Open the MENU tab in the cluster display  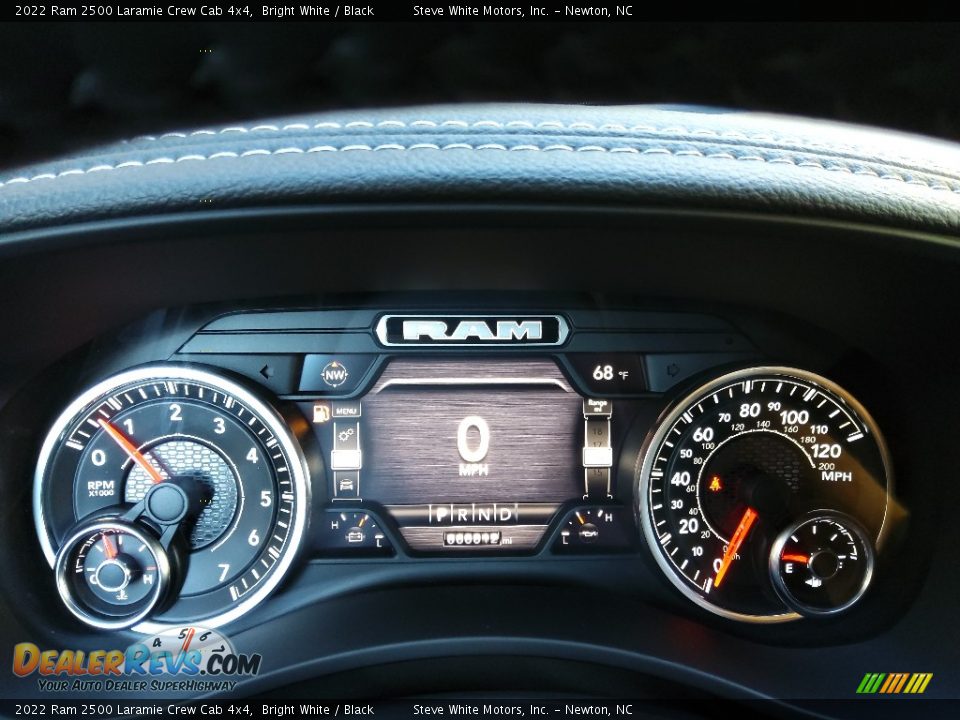tap(346, 411)
